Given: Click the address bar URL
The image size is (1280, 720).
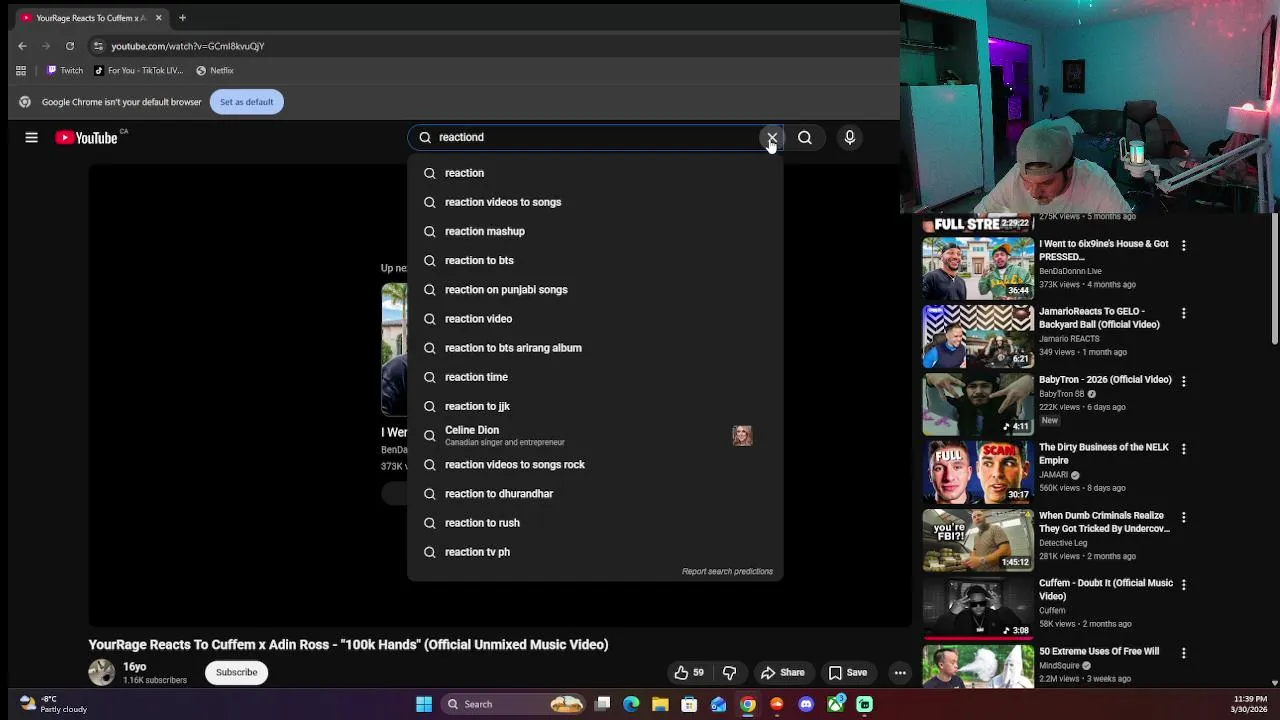Looking at the screenshot, I should click(x=188, y=46).
